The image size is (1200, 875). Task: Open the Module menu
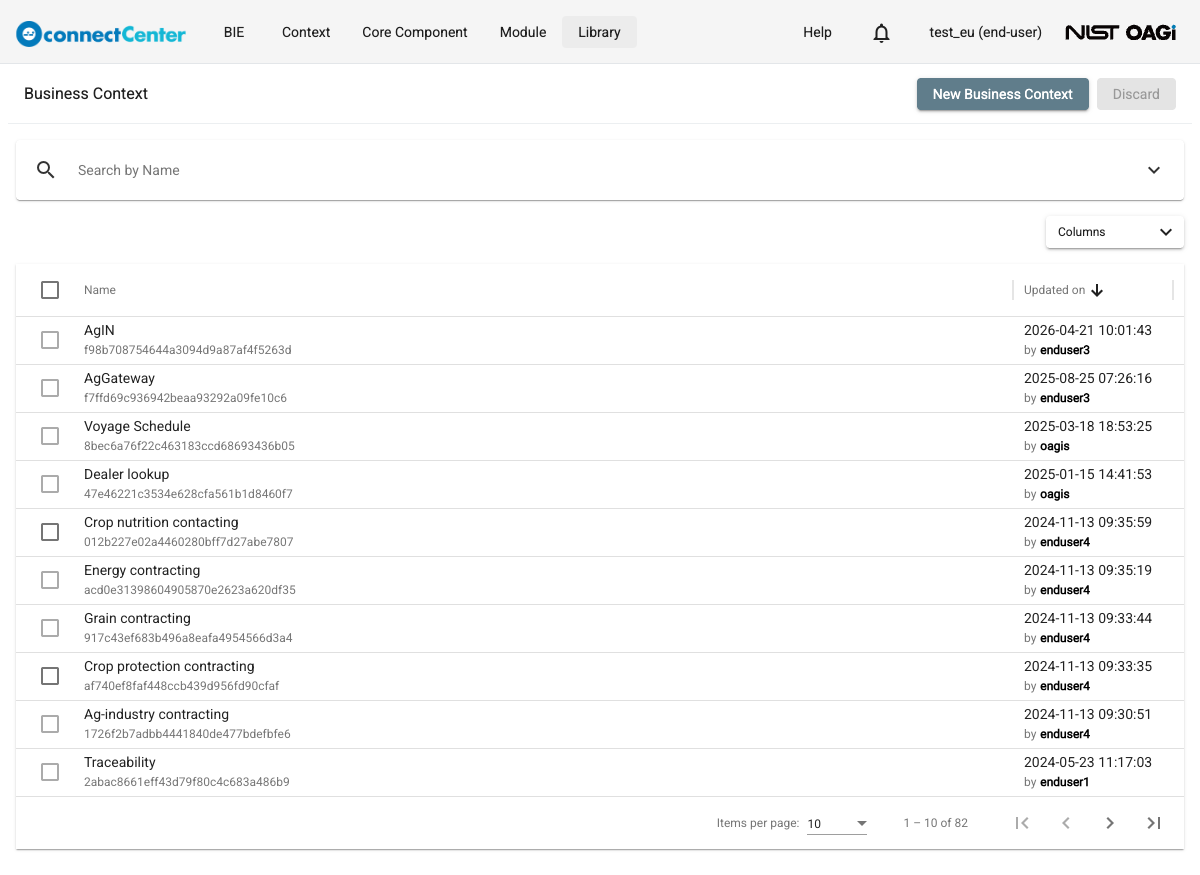pyautogui.click(x=523, y=32)
